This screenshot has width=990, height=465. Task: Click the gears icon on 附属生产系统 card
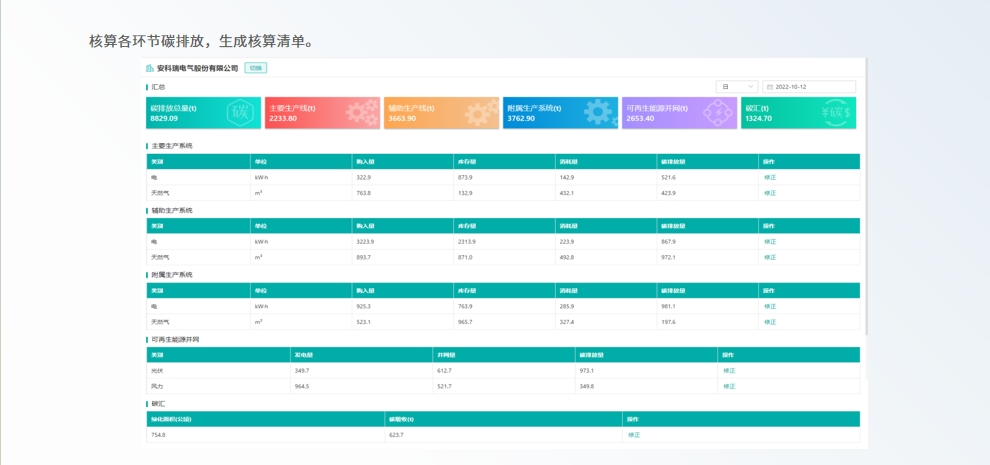click(x=599, y=112)
